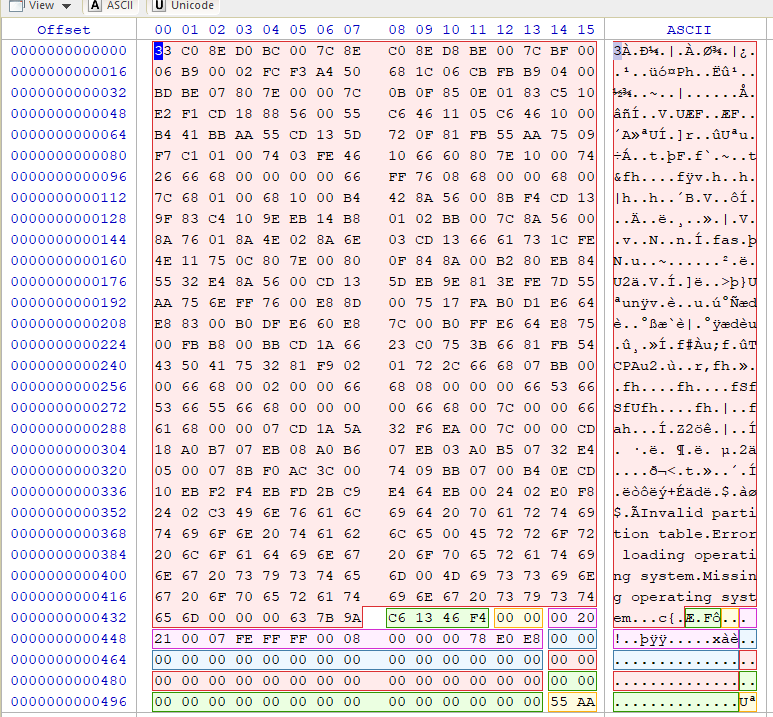Click offset label 0000000000000
773x717 pixels.
(x=69, y=51)
